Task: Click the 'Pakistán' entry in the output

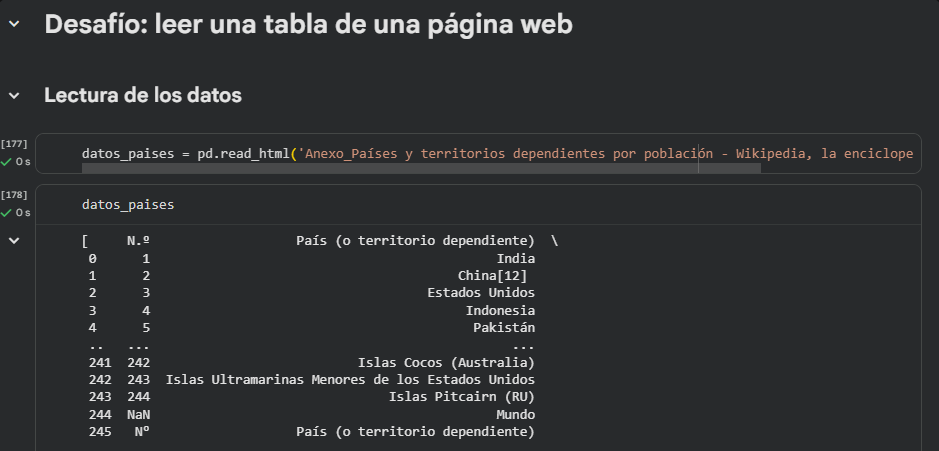Action: point(504,328)
